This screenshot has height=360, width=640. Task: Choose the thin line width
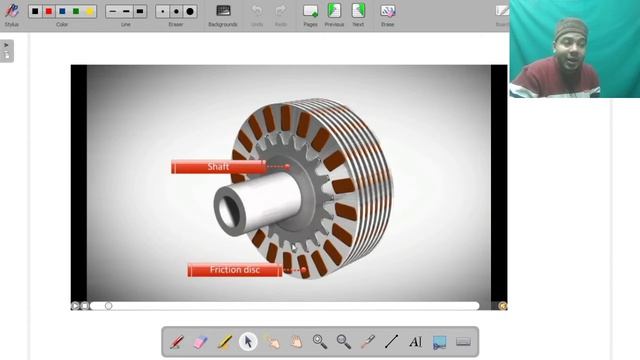point(113,11)
